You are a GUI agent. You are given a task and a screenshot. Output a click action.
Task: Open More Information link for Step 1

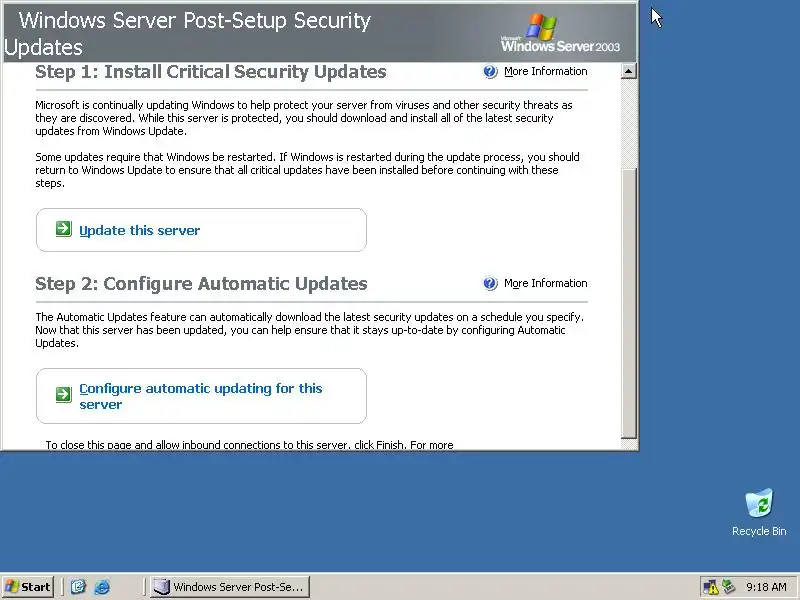tap(545, 71)
